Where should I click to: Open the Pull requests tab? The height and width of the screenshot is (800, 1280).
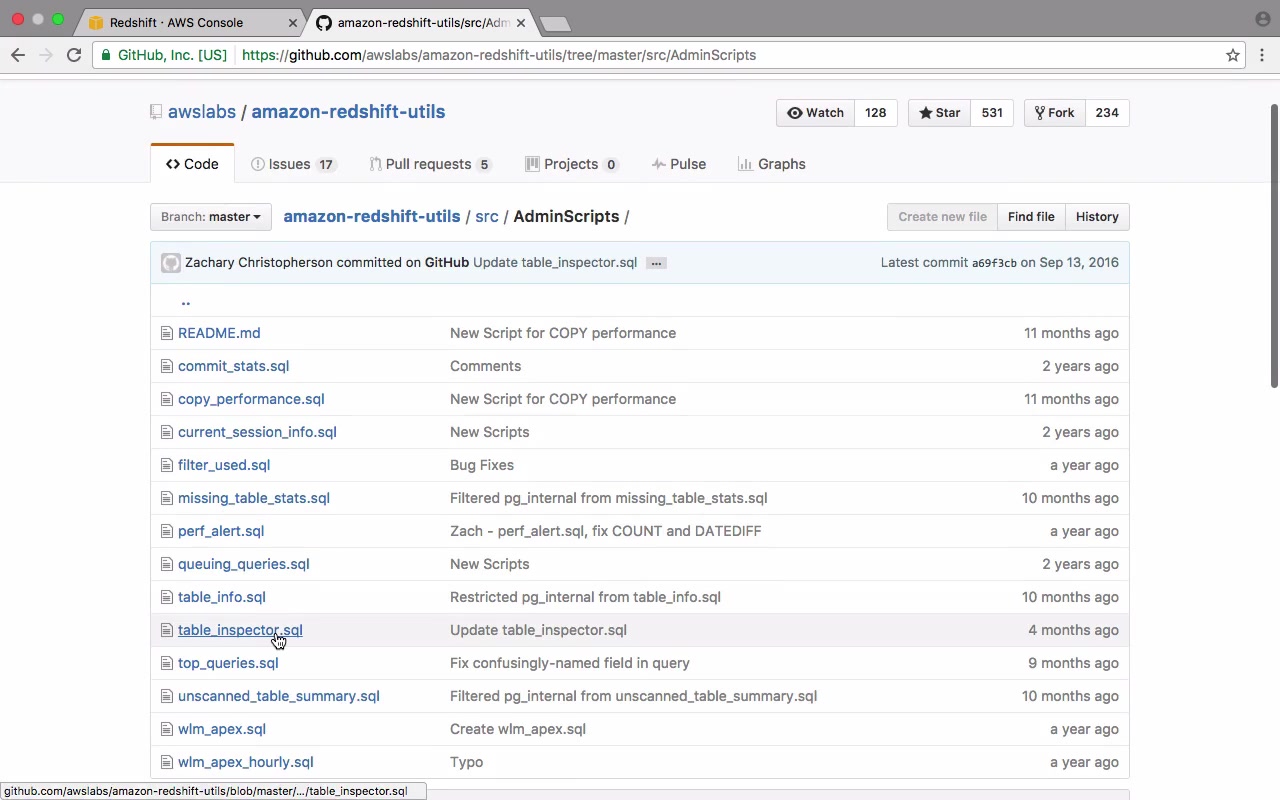(430, 164)
